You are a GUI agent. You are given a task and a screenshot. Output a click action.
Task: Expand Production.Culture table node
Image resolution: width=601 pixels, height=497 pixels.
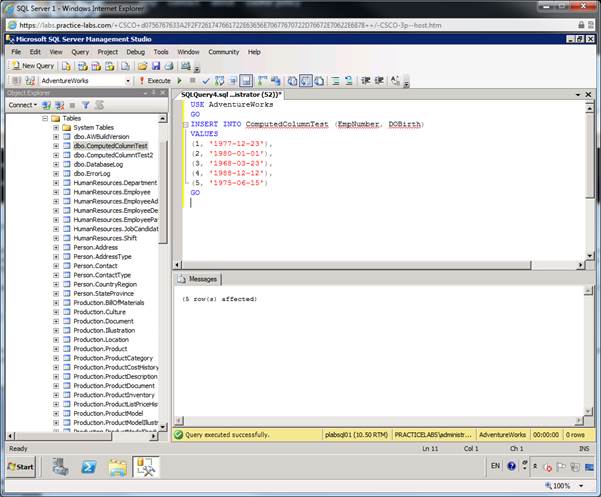coord(56,312)
